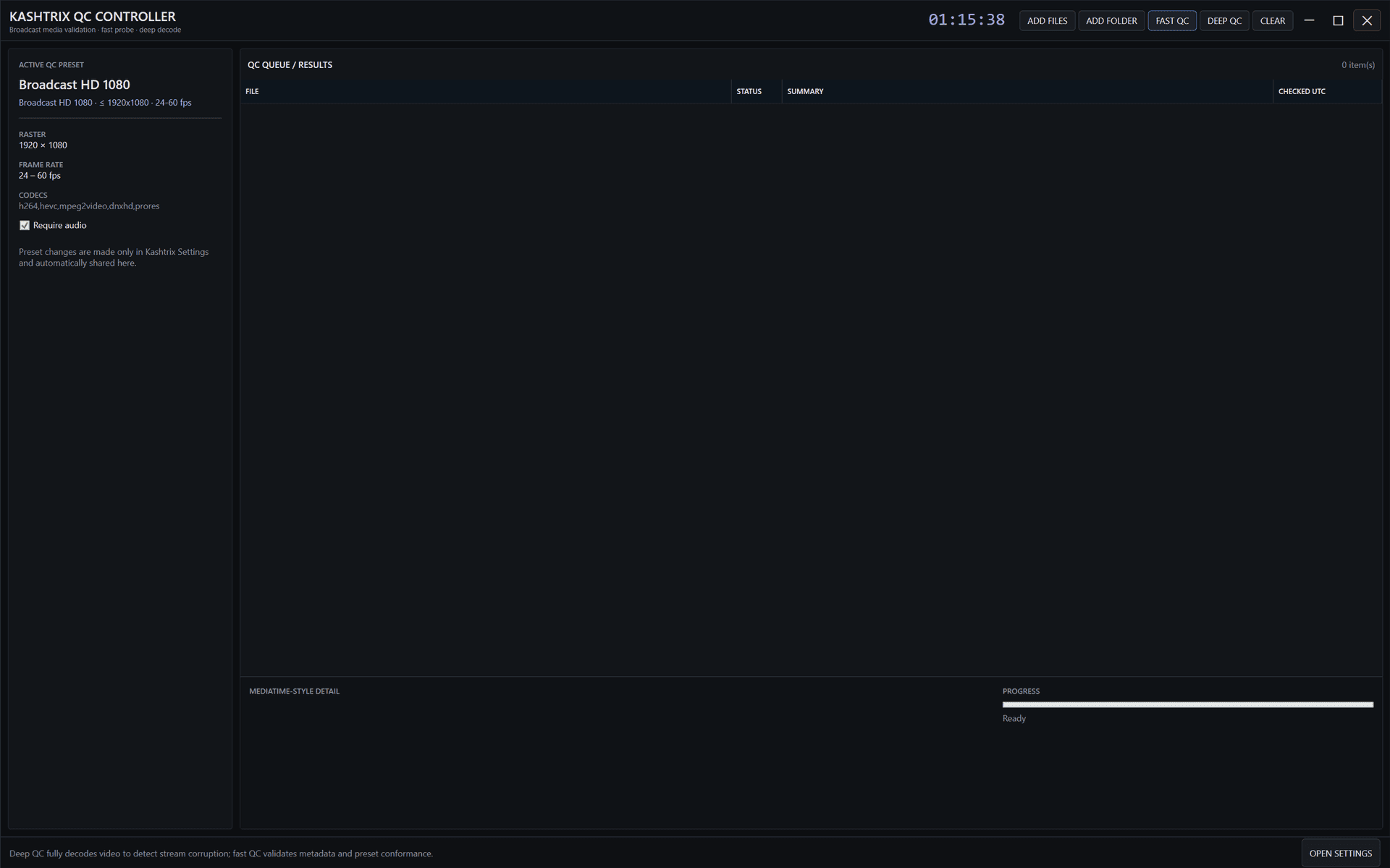Click the SUMMARY column header
Screen dimensions: 1390x868
(x=1027, y=91)
